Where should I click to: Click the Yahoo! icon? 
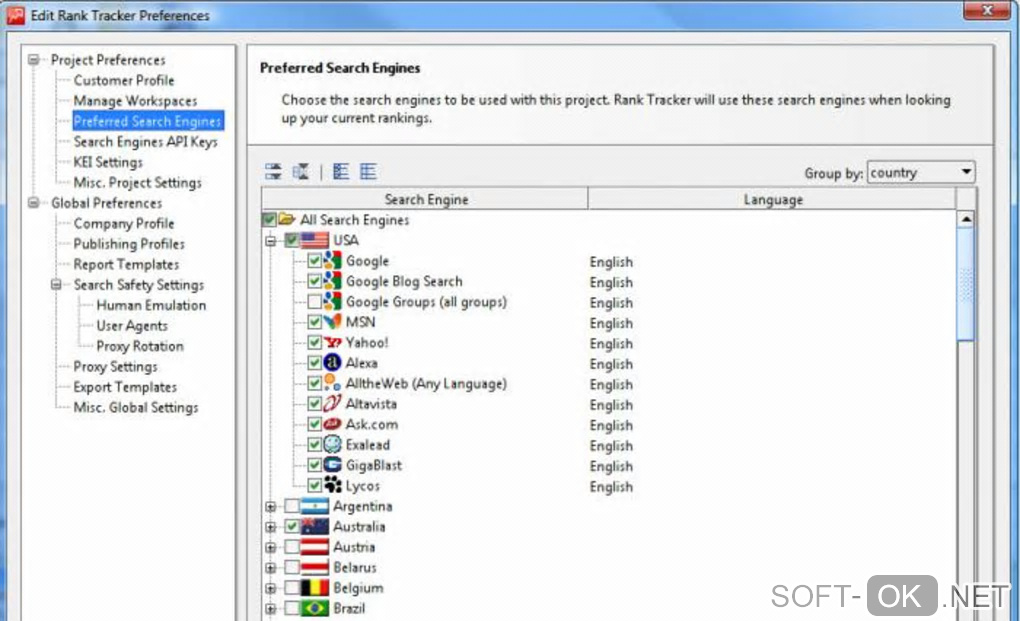point(332,343)
